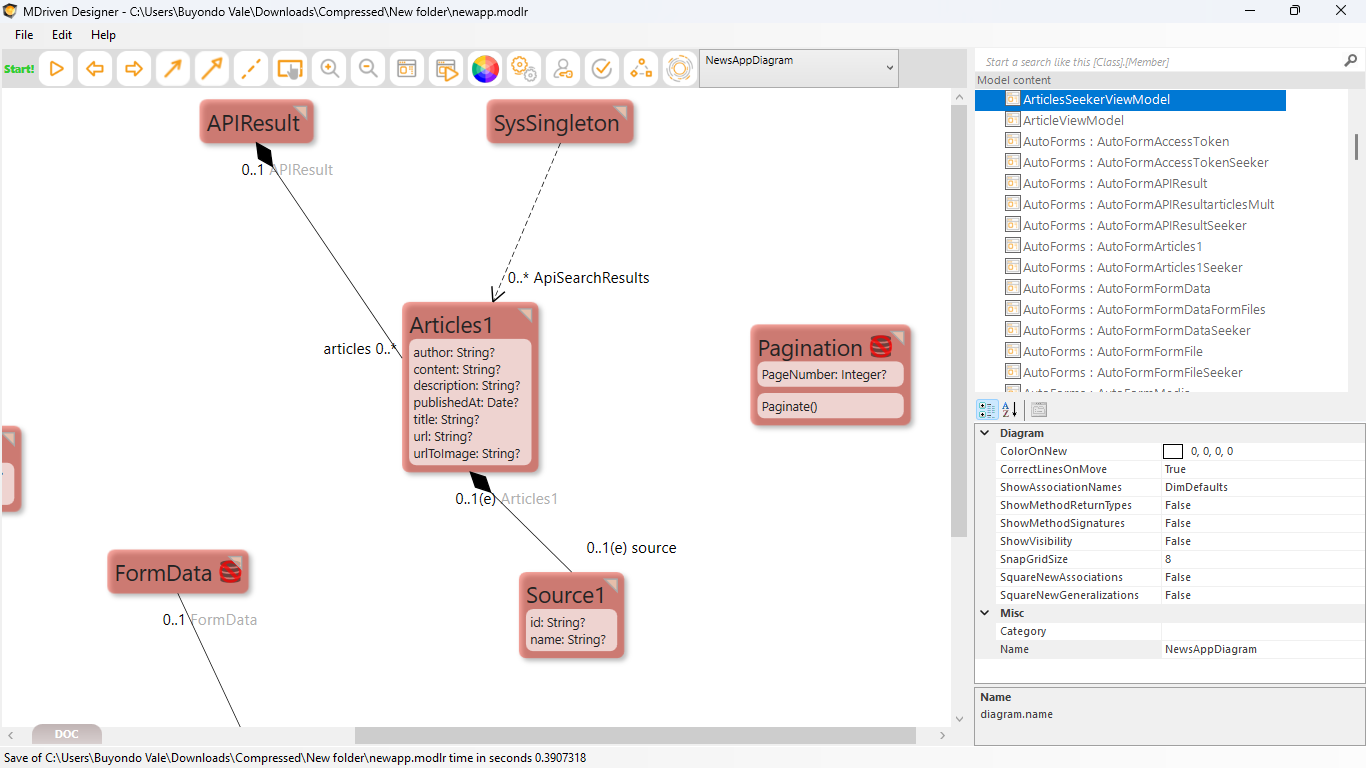1366x768 pixels.
Task: Toggle categorized view in property grid
Action: point(987,409)
